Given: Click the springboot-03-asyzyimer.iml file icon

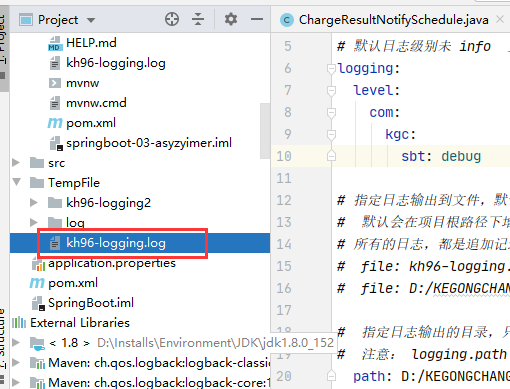Looking at the screenshot, I should [x=56, y=143].
